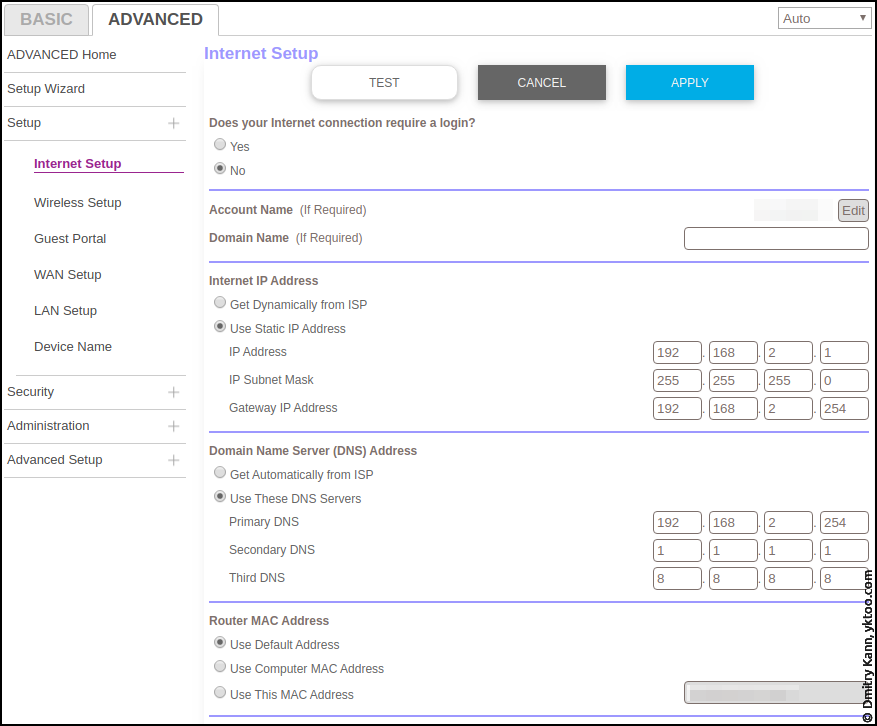
Task: Click Primary DNS last octet field
Action: click(x=844, y=523)
